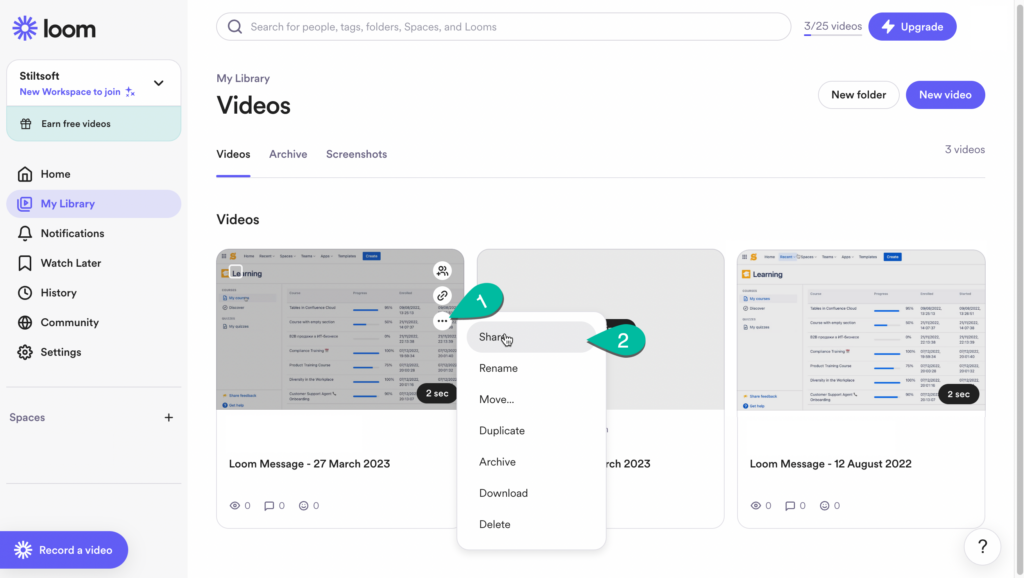Click the gift icon beside Earn free videos

tap(25, 123)
